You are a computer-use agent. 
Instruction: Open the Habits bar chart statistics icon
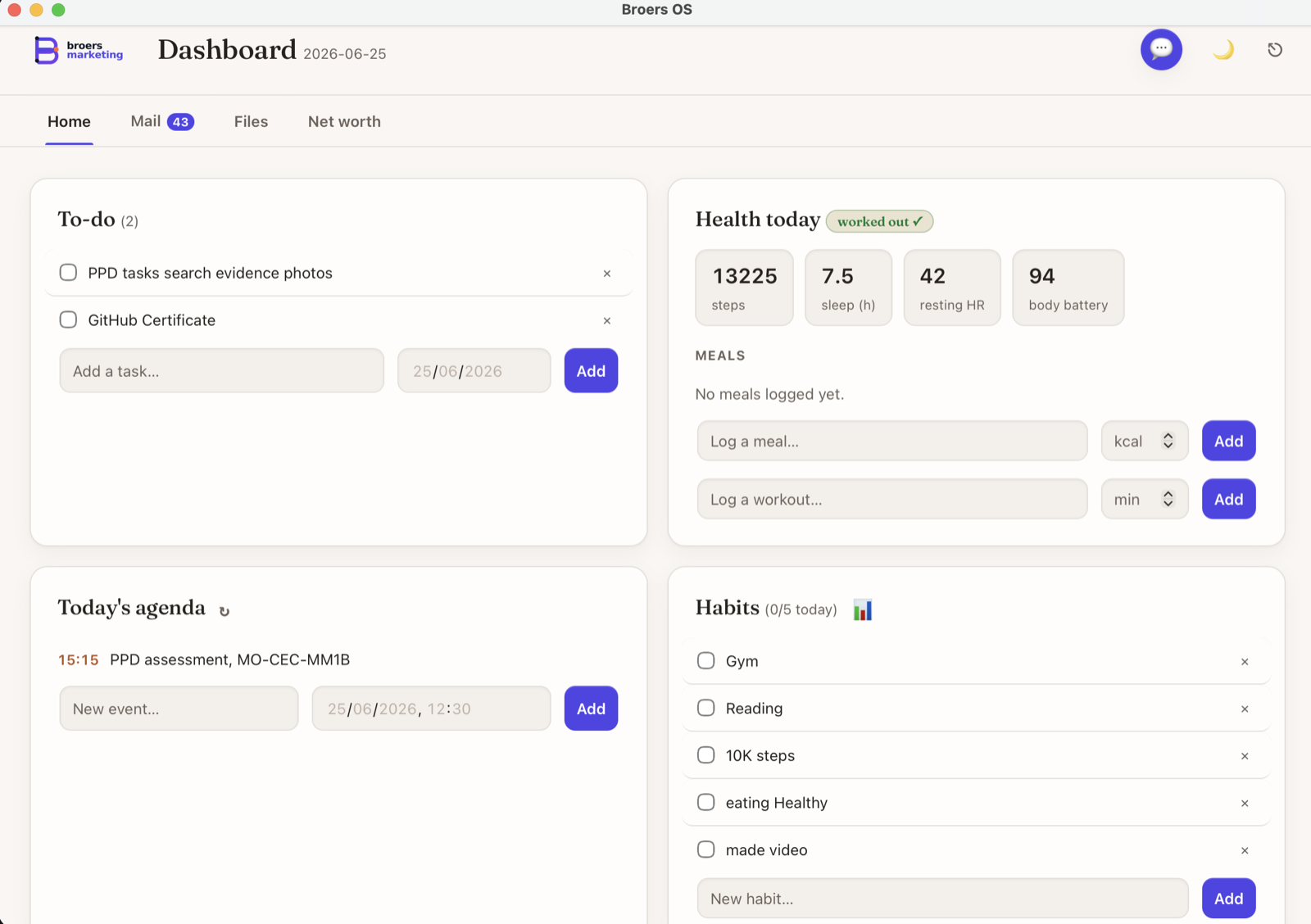863,609
